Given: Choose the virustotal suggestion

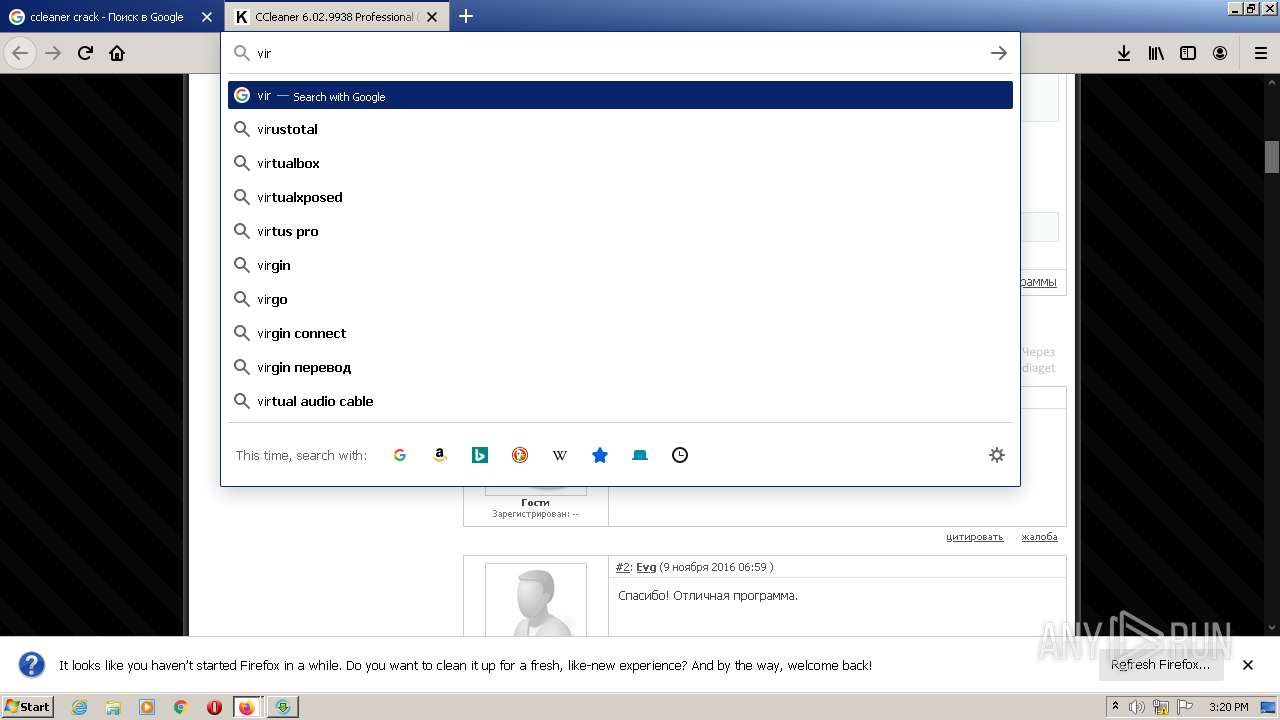Looking at the screenshot, I should click(620, 129).
